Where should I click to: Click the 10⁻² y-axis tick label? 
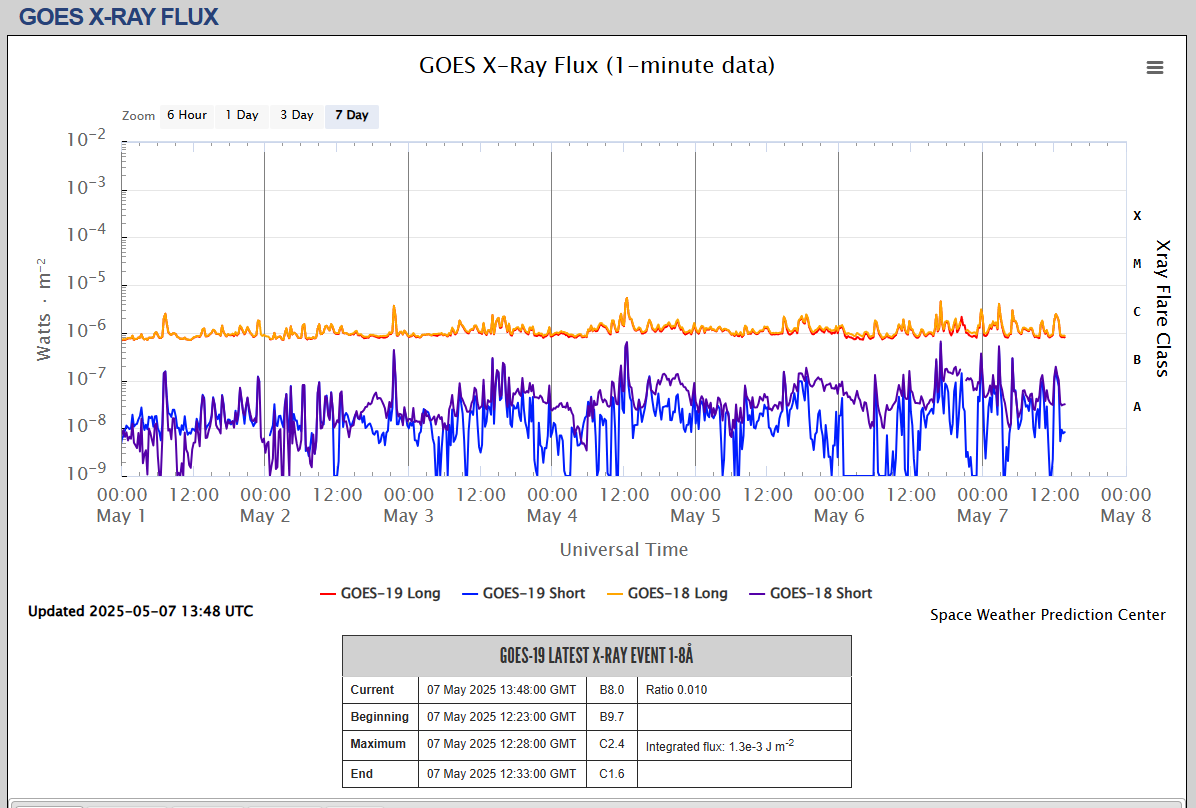(86, 139)
